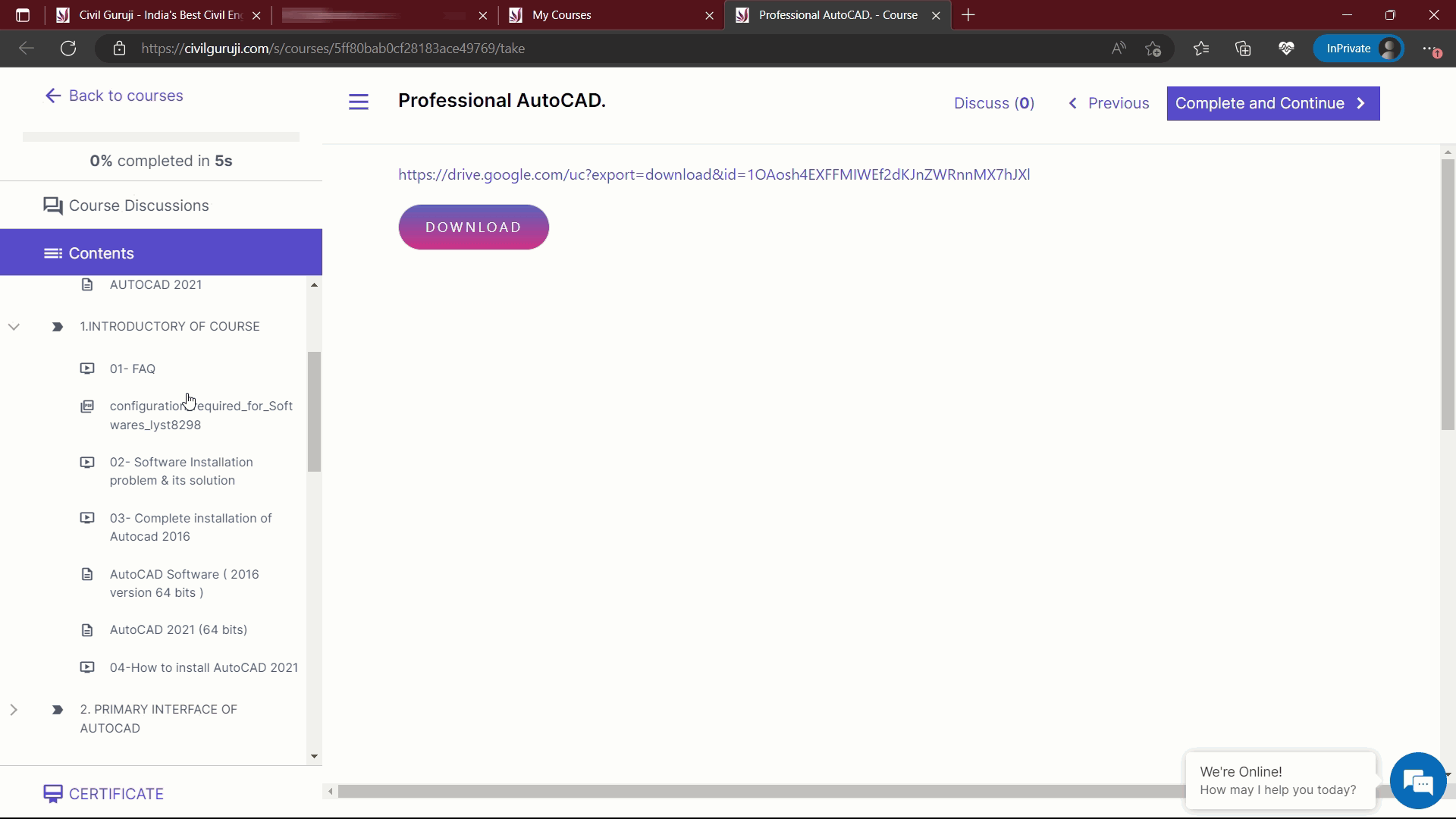Click video icon for 04-How to install AutoCAD 2021
This screenshot has width=1456, height=819.
pos(87,667)
